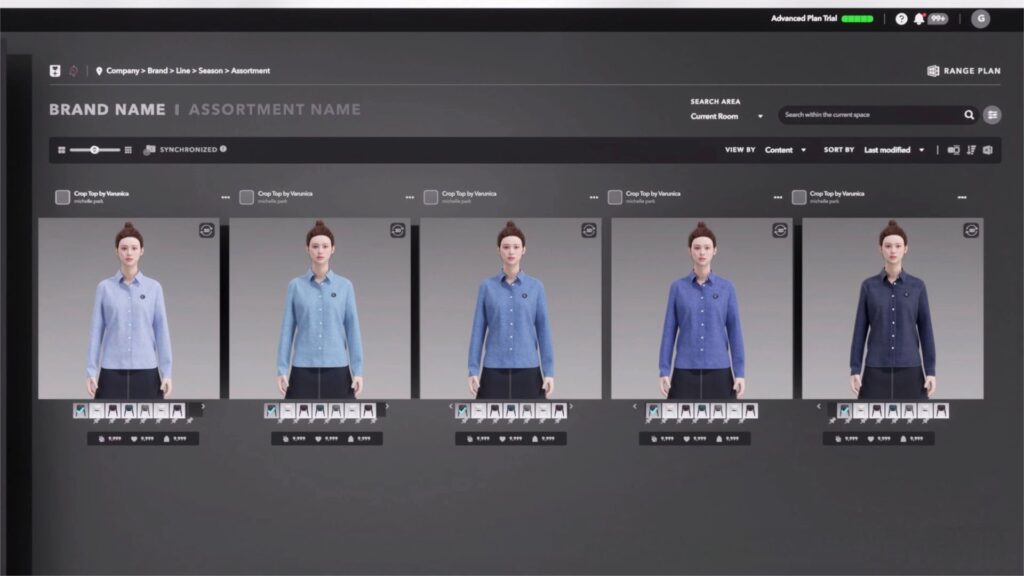The height and width of the screenshot is (576, 1024).
Task: Click the search magnifier icon
Action: tap(968, 115)
